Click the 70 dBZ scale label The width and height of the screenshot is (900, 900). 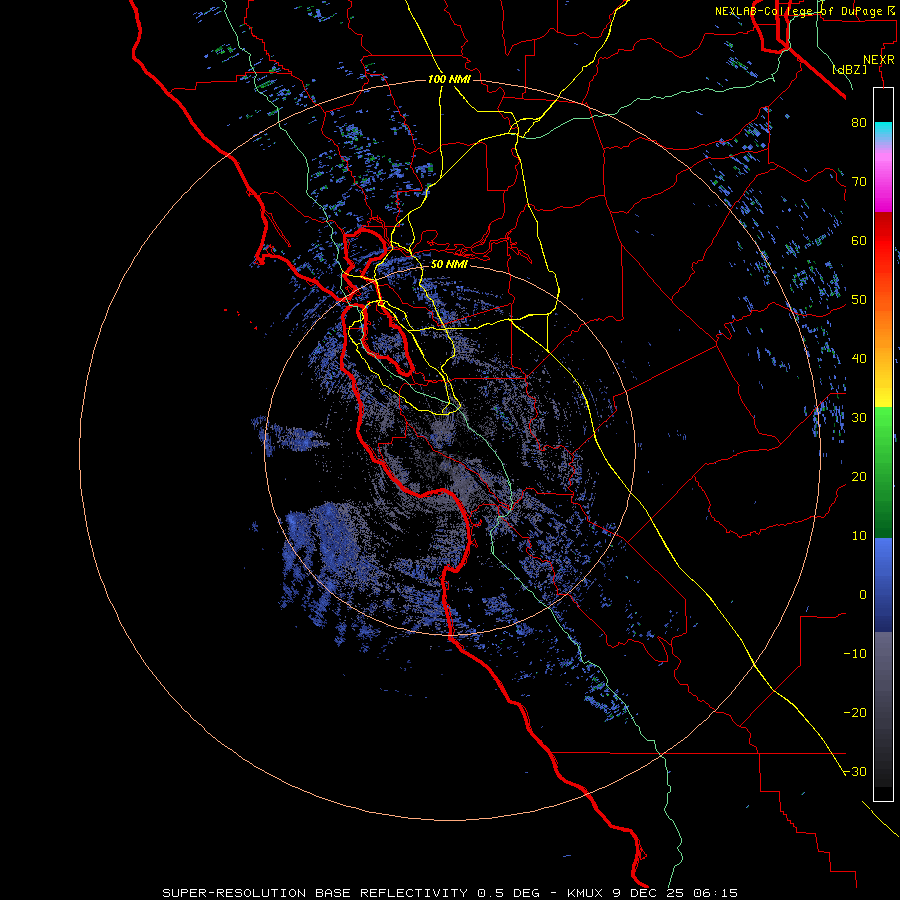pyautogui.click(x=859, y=181)
